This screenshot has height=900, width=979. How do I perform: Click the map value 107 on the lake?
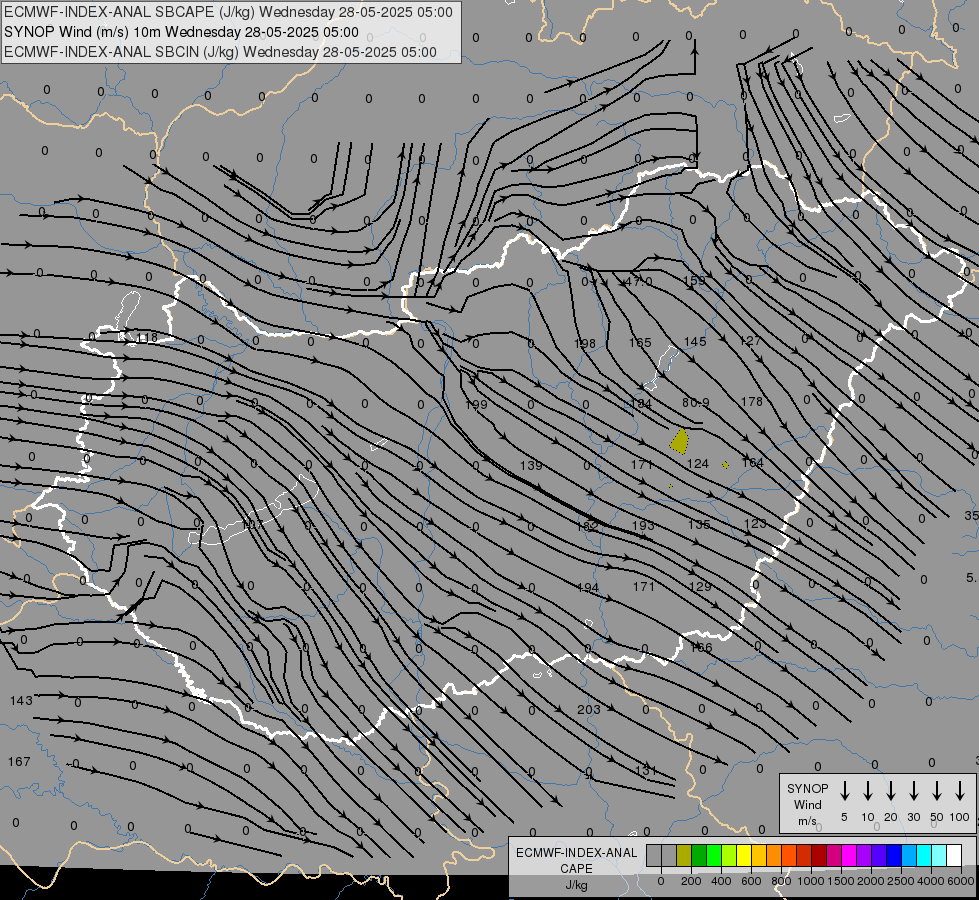[252, 524]
